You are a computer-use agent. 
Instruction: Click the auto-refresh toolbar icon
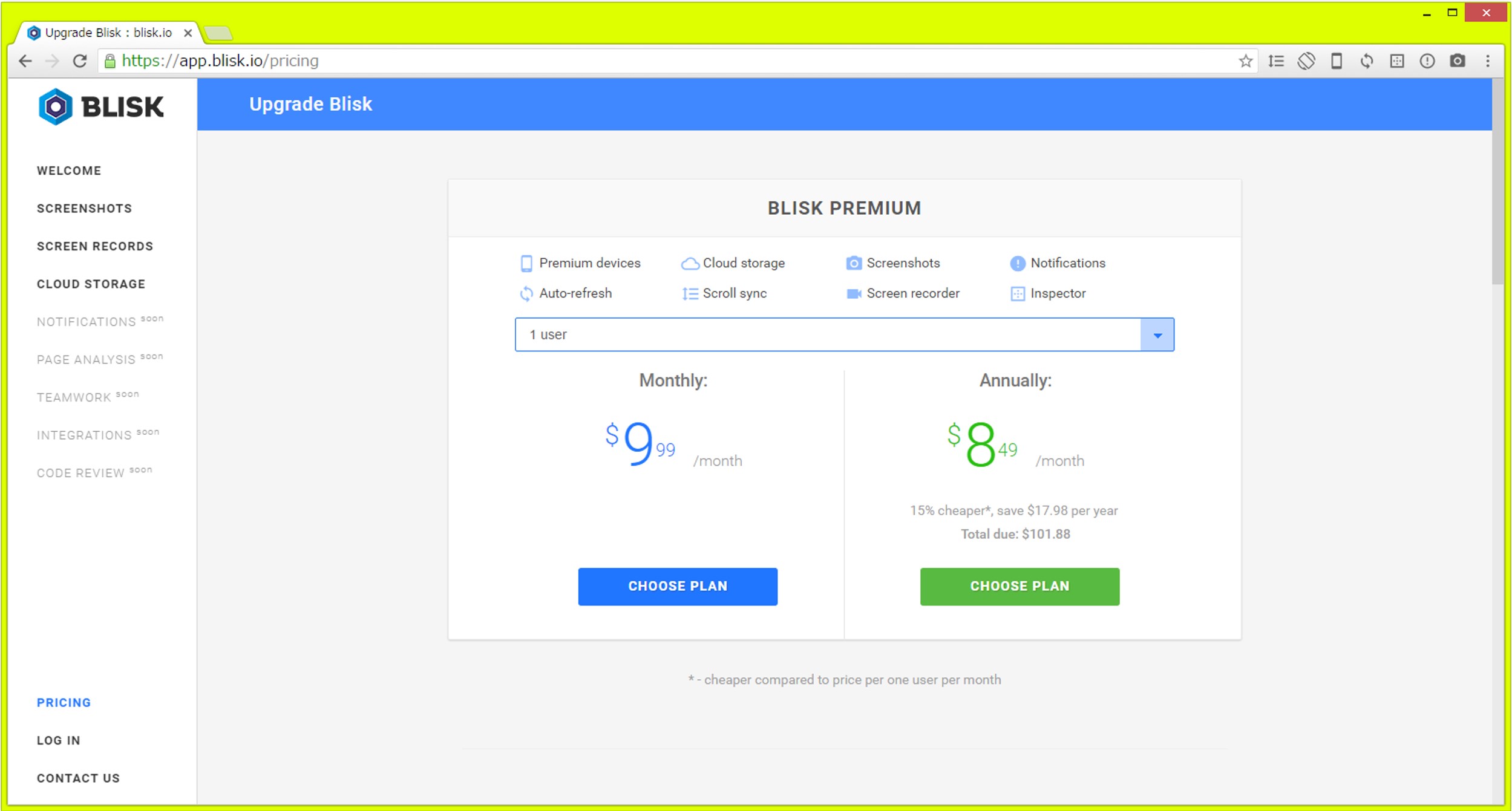click(x=1367, y=61)
